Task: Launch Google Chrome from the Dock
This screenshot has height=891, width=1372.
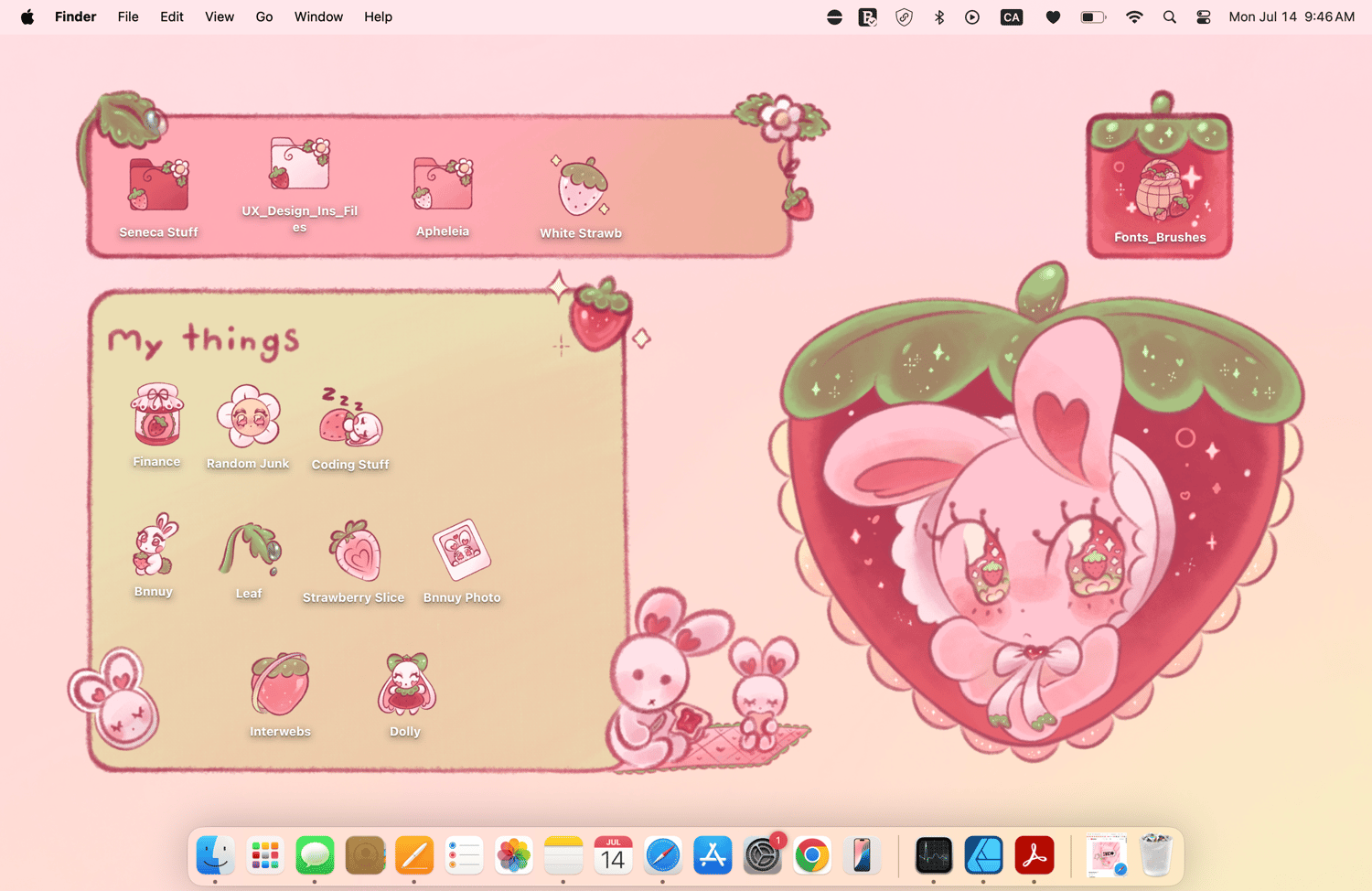Action: 812,855
